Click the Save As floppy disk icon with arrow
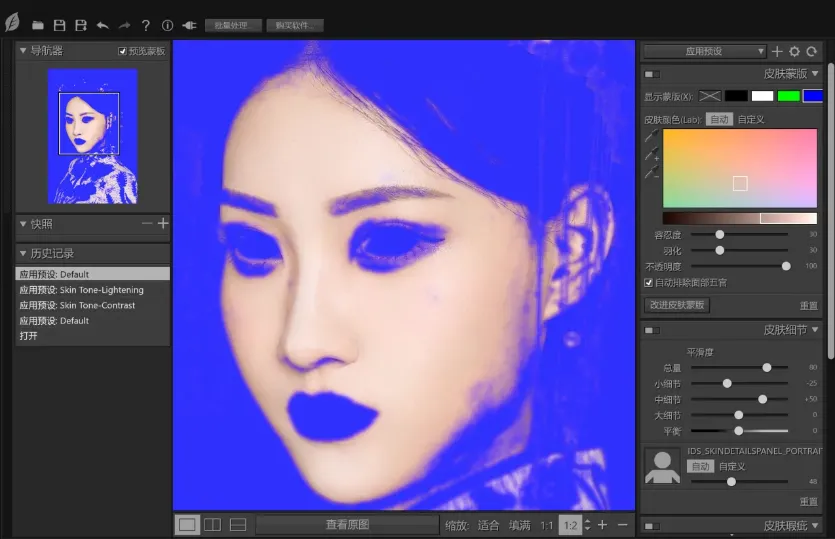The height and width of the screenshot is (539, 835). click(x=81, y=25)
